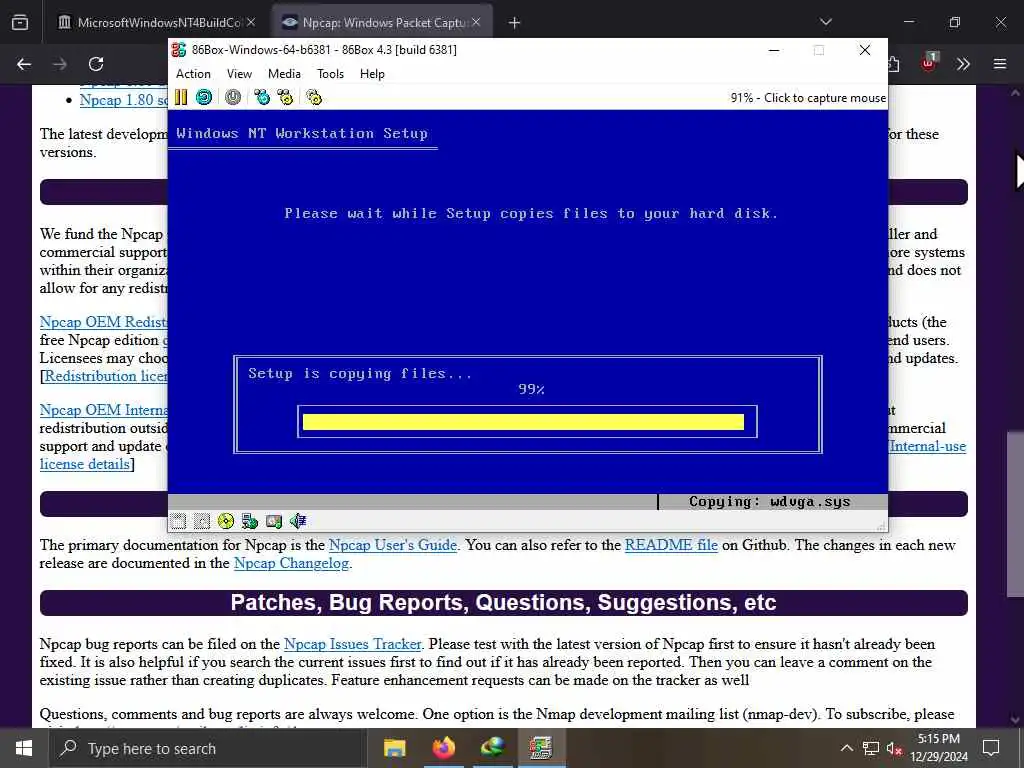1024x768 pixels.
Task: Close the Npcap browser tab
Action: 476,22
